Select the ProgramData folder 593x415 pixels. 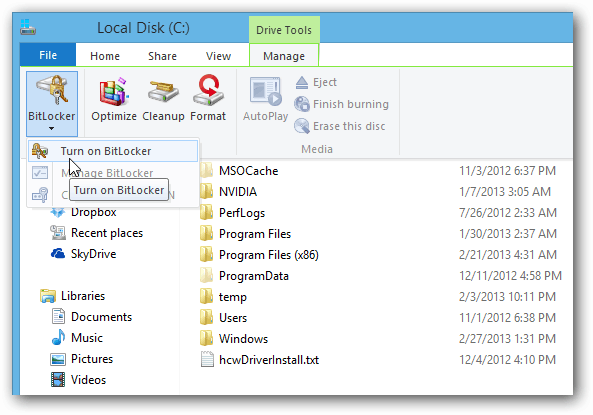[253, 276]
